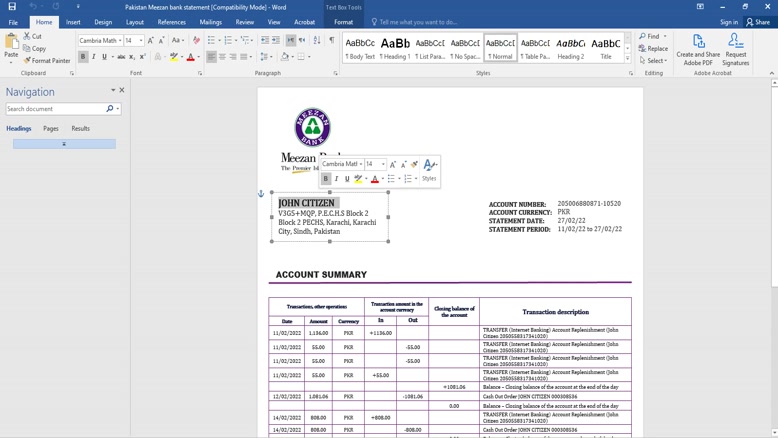Viewport: 778px width, 438px height.
Task: Toggle Bold in the ribbon Font group
Action: tap(83, 57)
